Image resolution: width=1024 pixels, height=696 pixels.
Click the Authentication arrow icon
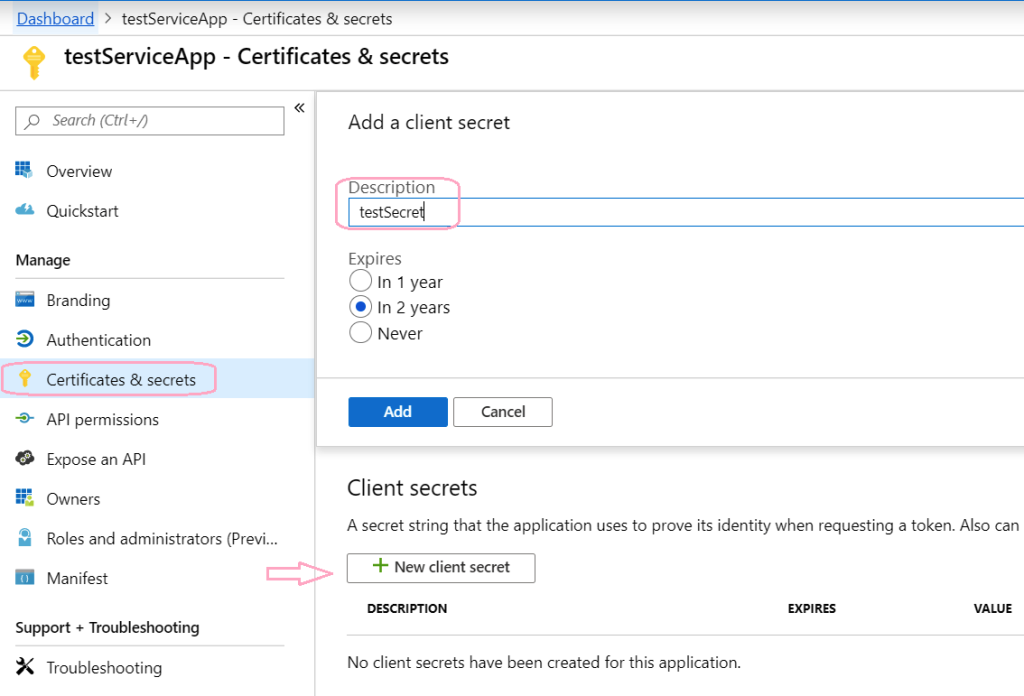click(x=25, y=339)
